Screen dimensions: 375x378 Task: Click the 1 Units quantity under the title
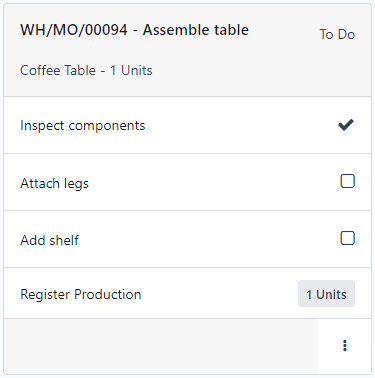131,70
